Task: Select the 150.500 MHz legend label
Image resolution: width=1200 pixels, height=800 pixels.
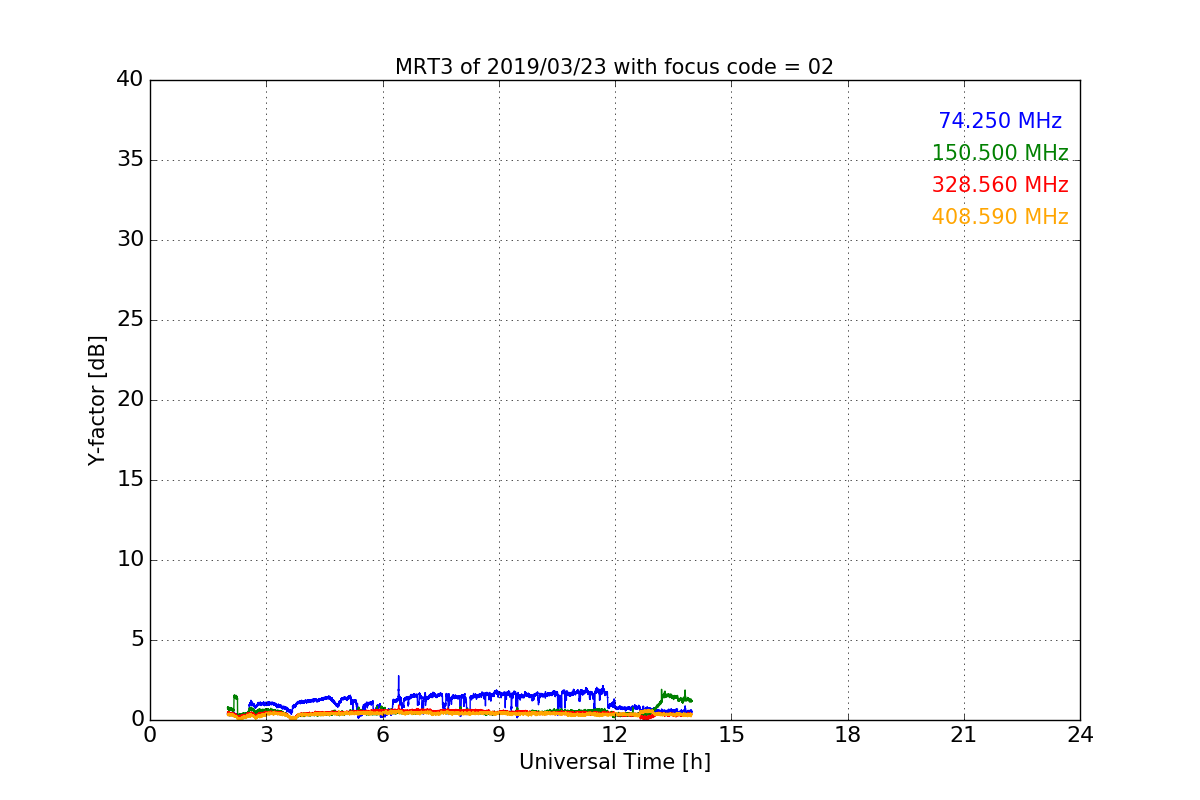Action: (x=1000, y=153)
